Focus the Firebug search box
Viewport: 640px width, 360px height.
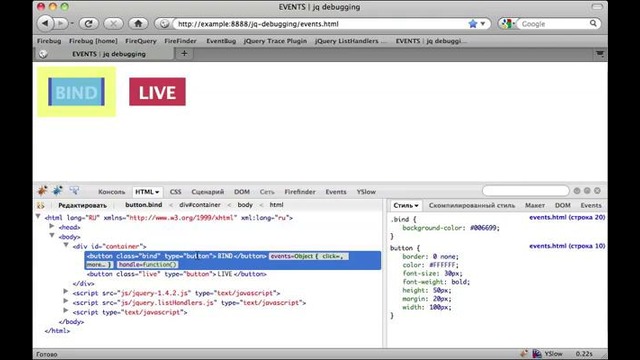coord(526,191)
